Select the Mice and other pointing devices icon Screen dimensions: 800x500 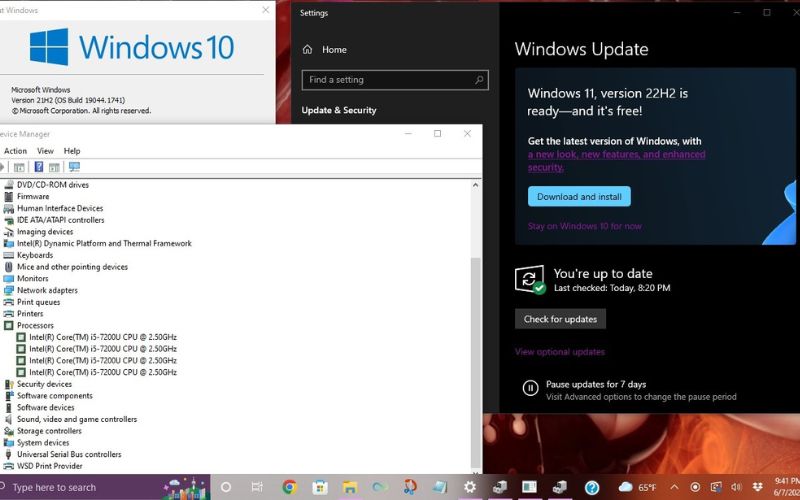(8, 267)
